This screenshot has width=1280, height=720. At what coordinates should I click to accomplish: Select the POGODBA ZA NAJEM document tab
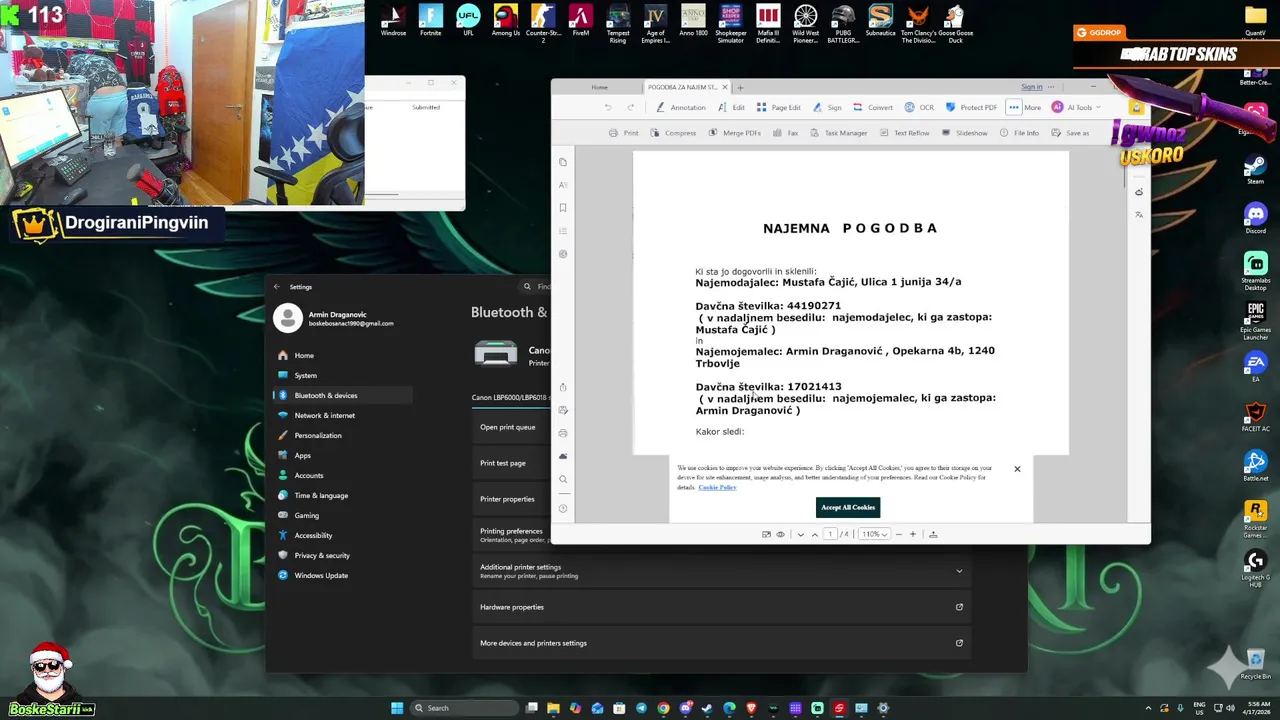click(x=681, y=87)
